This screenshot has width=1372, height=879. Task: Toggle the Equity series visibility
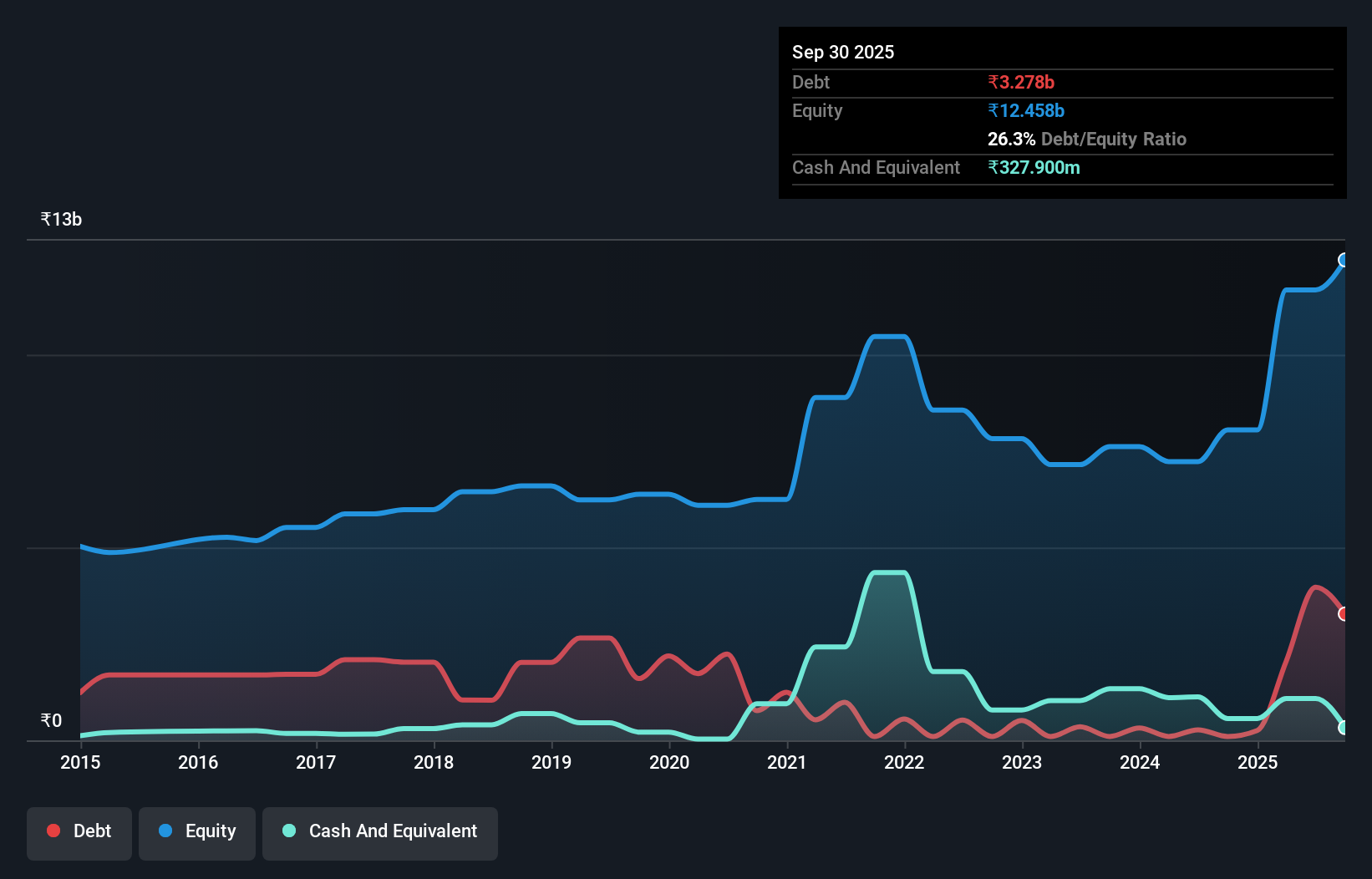pos(197,831)
